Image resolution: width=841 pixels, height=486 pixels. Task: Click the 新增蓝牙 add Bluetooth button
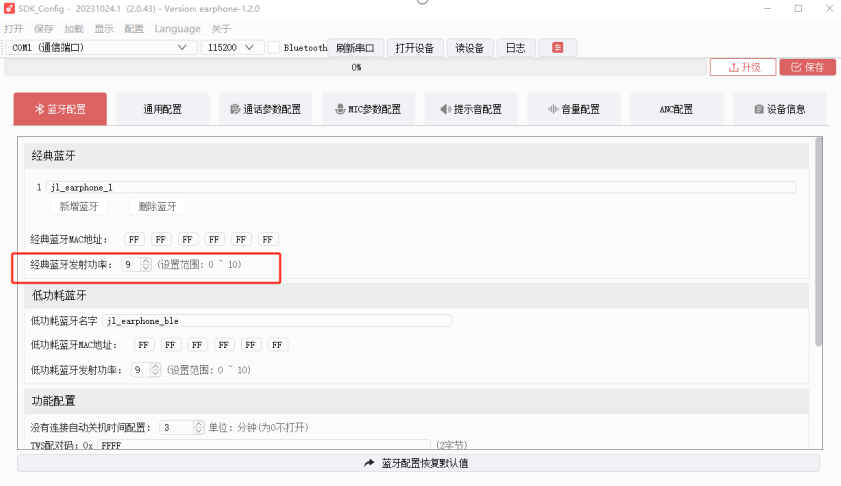[x=79, y=207]
